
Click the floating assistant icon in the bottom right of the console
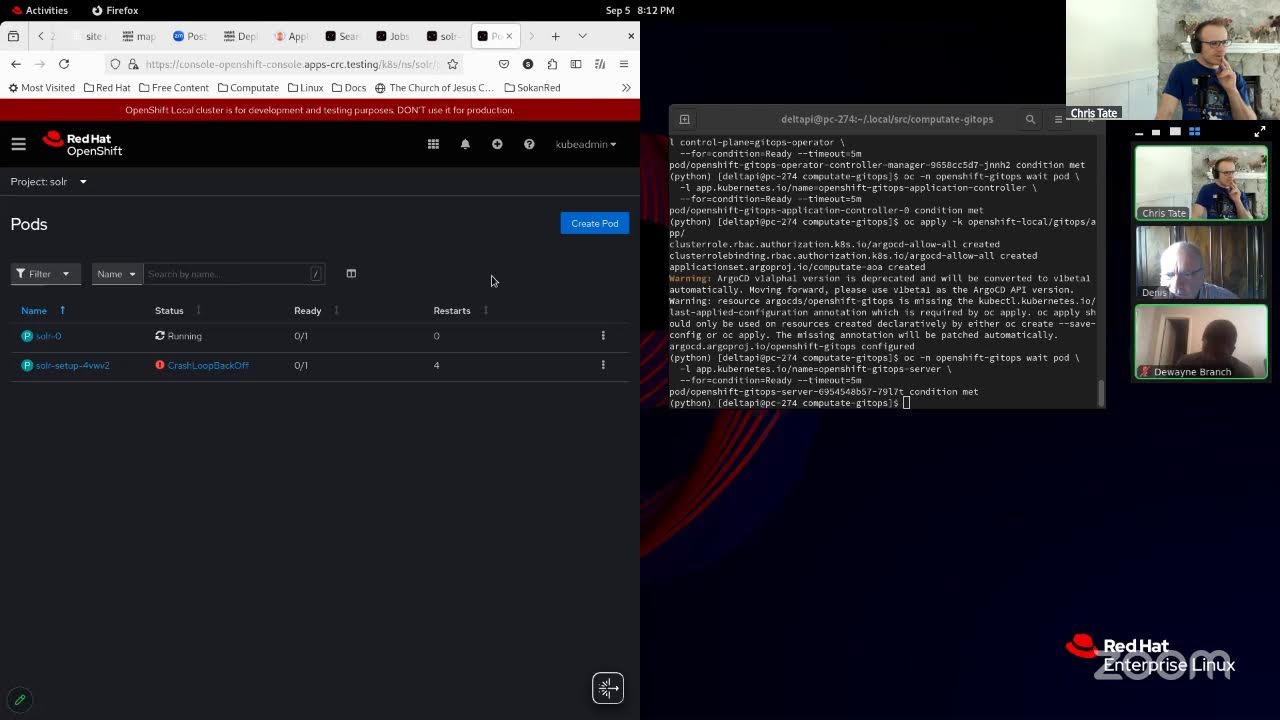coord(608,688)
